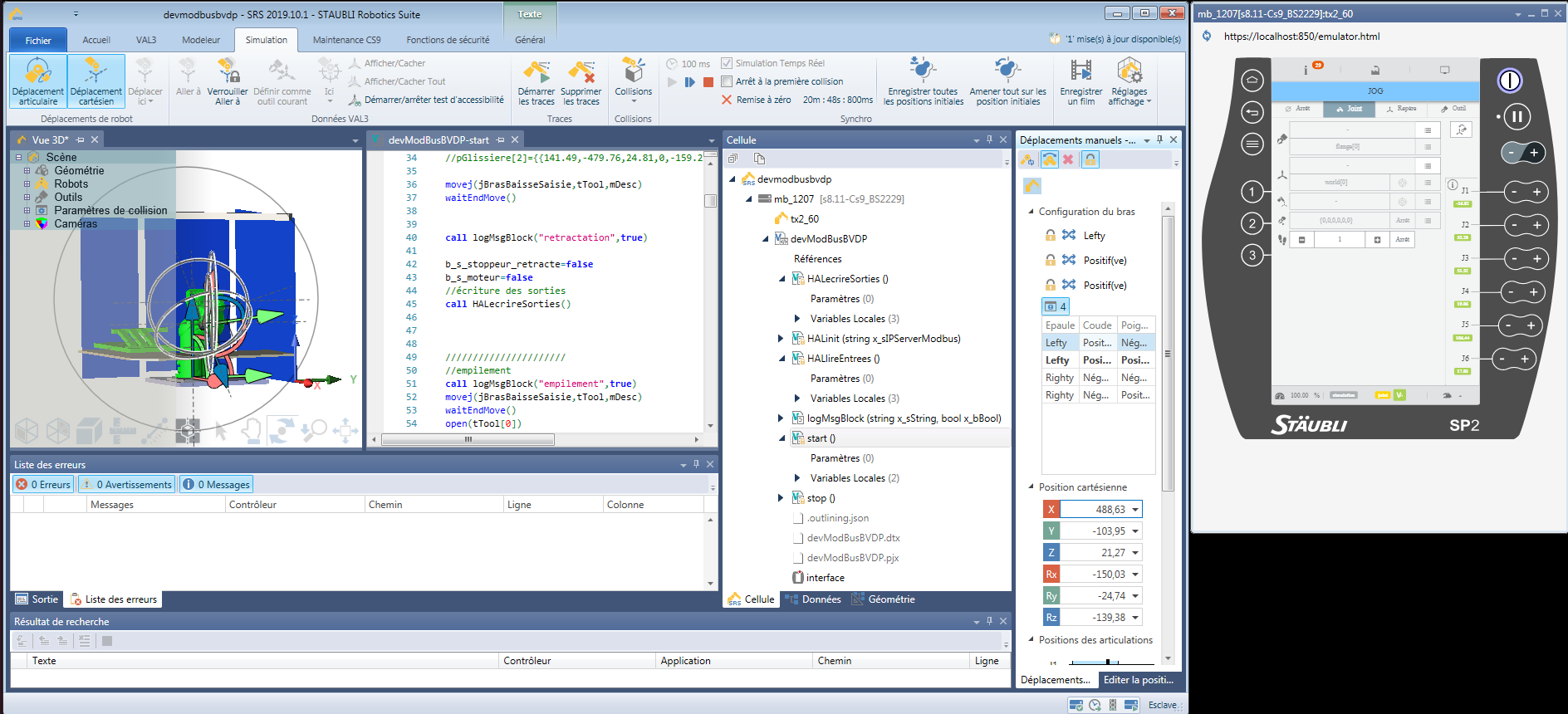This screenshot has width=1568, height=714.
Task: Click Remise à zéro red X icon
Action: (x=727, y=100)
